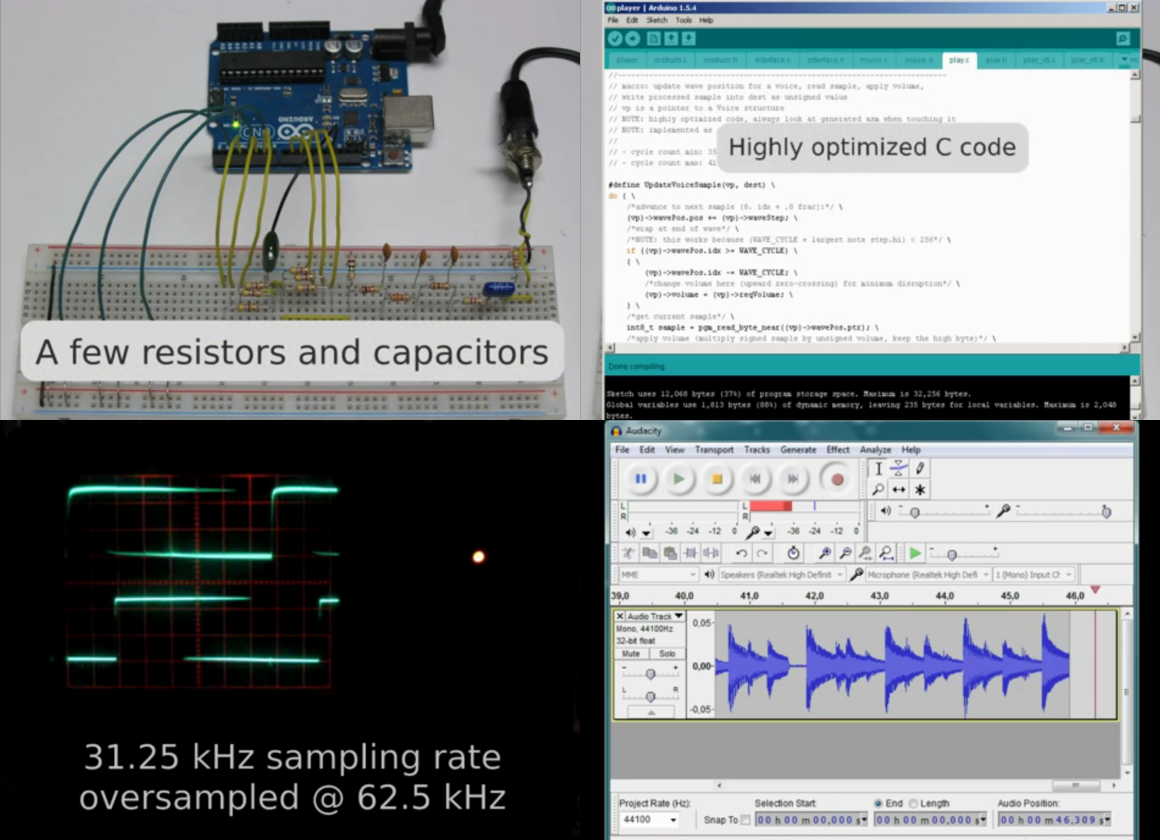1160x840 pixels.
Task: Pause playback in Audacity
Action: tap(640, 479)
